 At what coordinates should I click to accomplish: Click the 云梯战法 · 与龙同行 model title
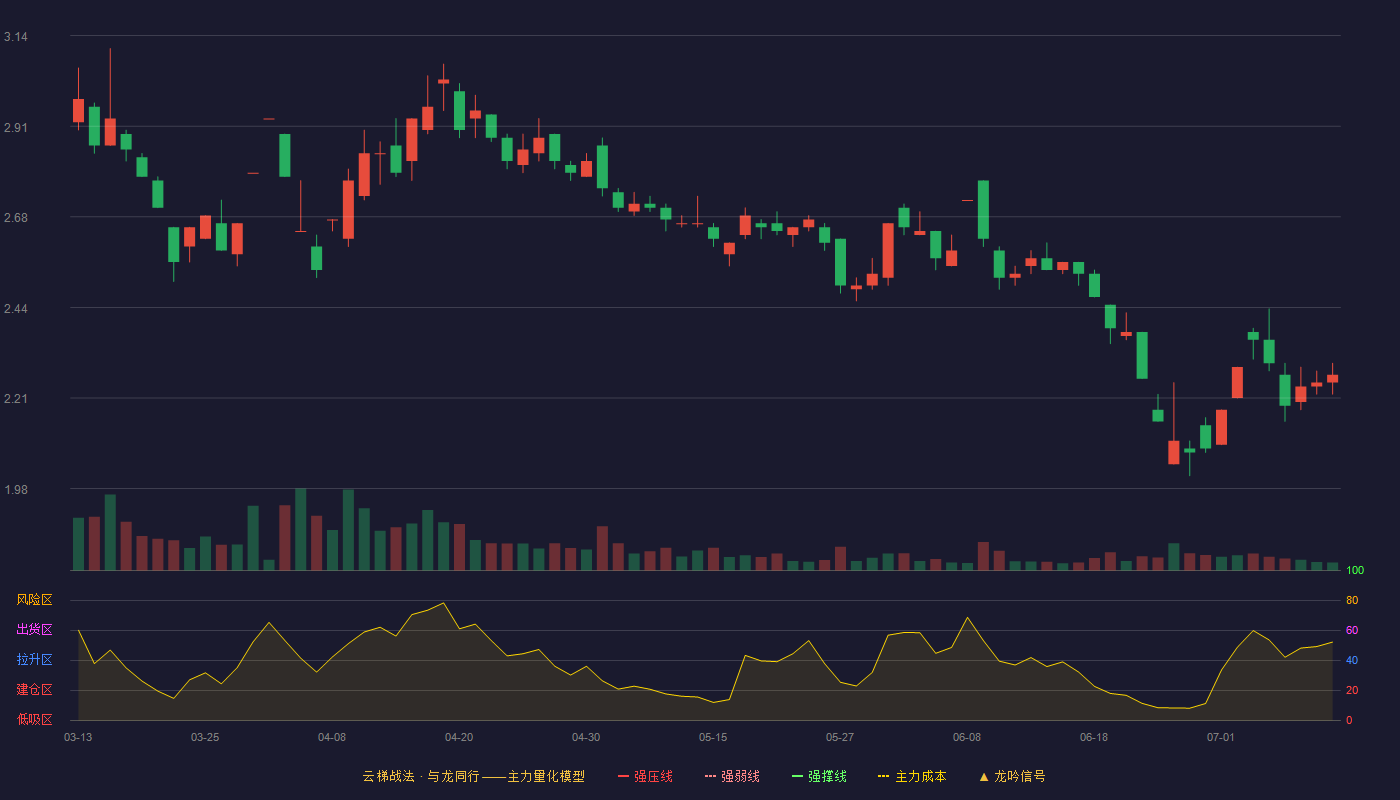(x=473, y=776)
